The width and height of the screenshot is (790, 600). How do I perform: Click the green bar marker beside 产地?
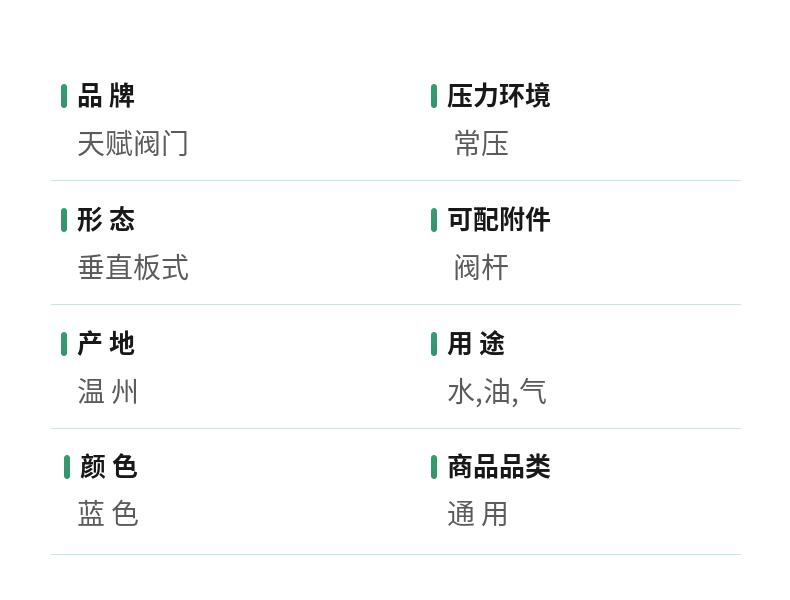pyautogui.click(x=64, y=344)
